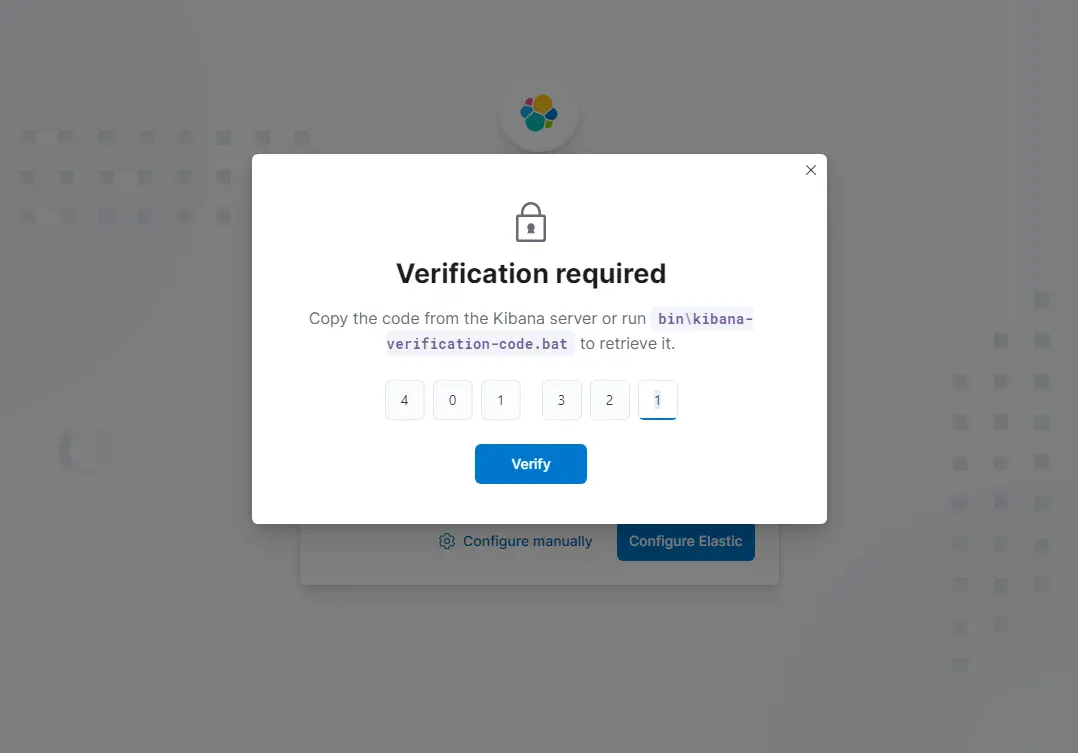Click the third digit box showing 1

[500, 399]
